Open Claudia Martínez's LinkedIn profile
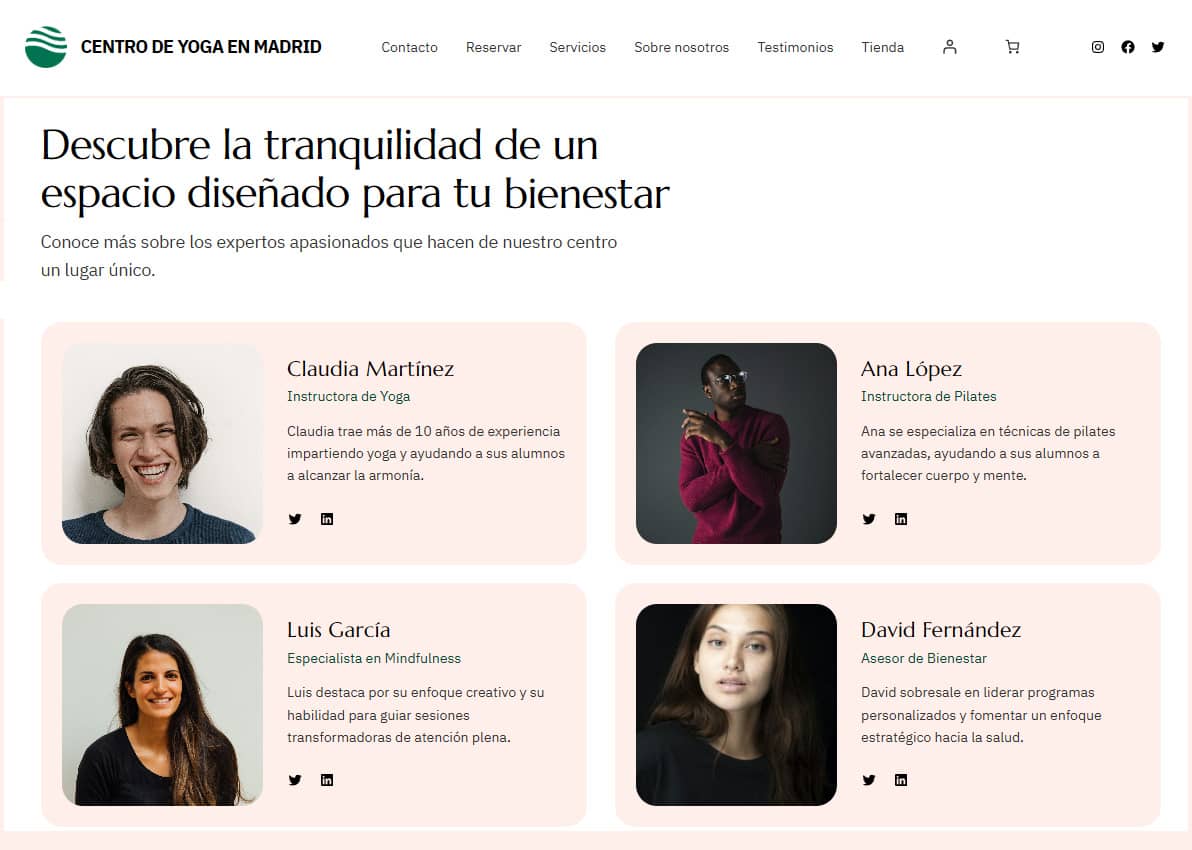The image size is (1192, 850). point(327,519)
